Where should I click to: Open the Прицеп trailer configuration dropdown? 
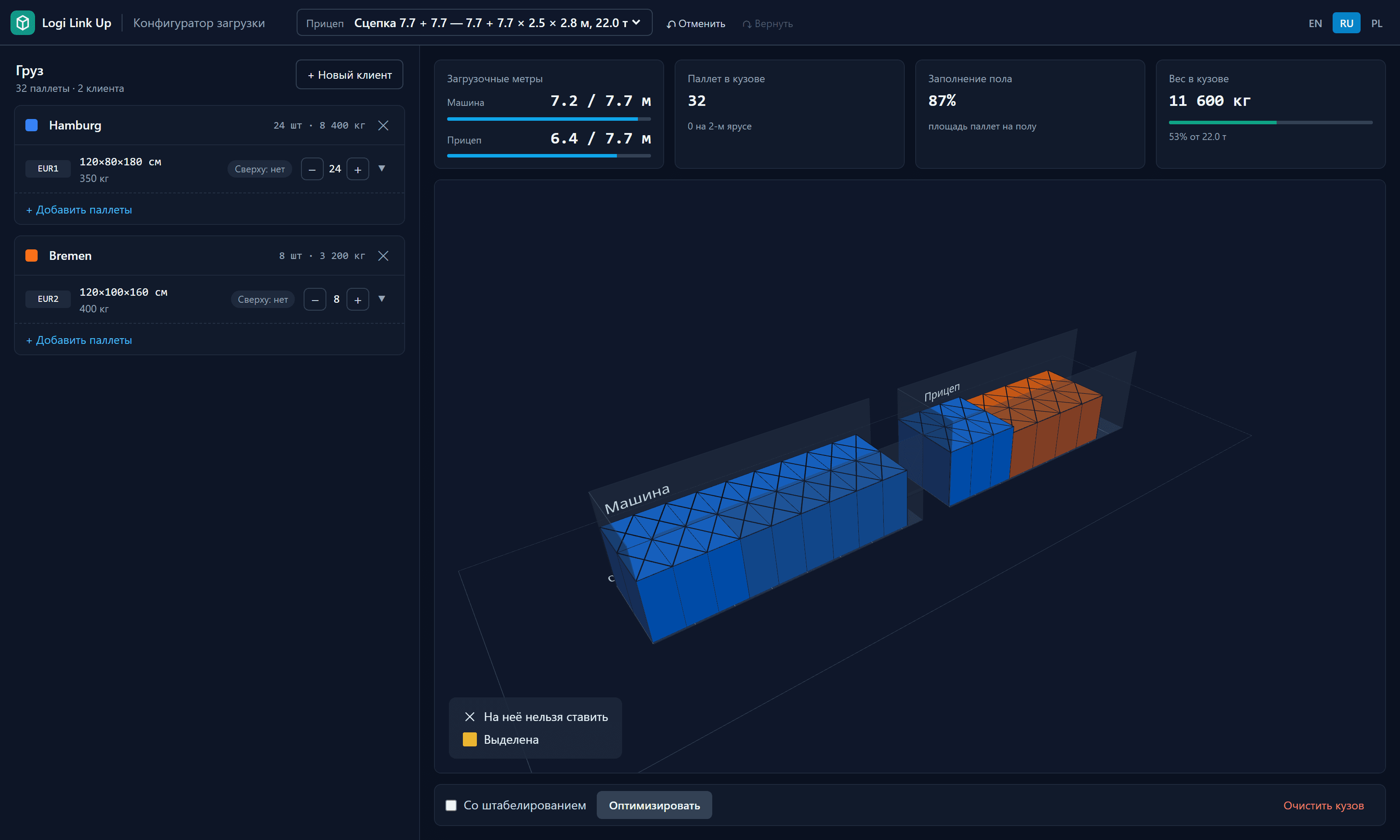474,23
